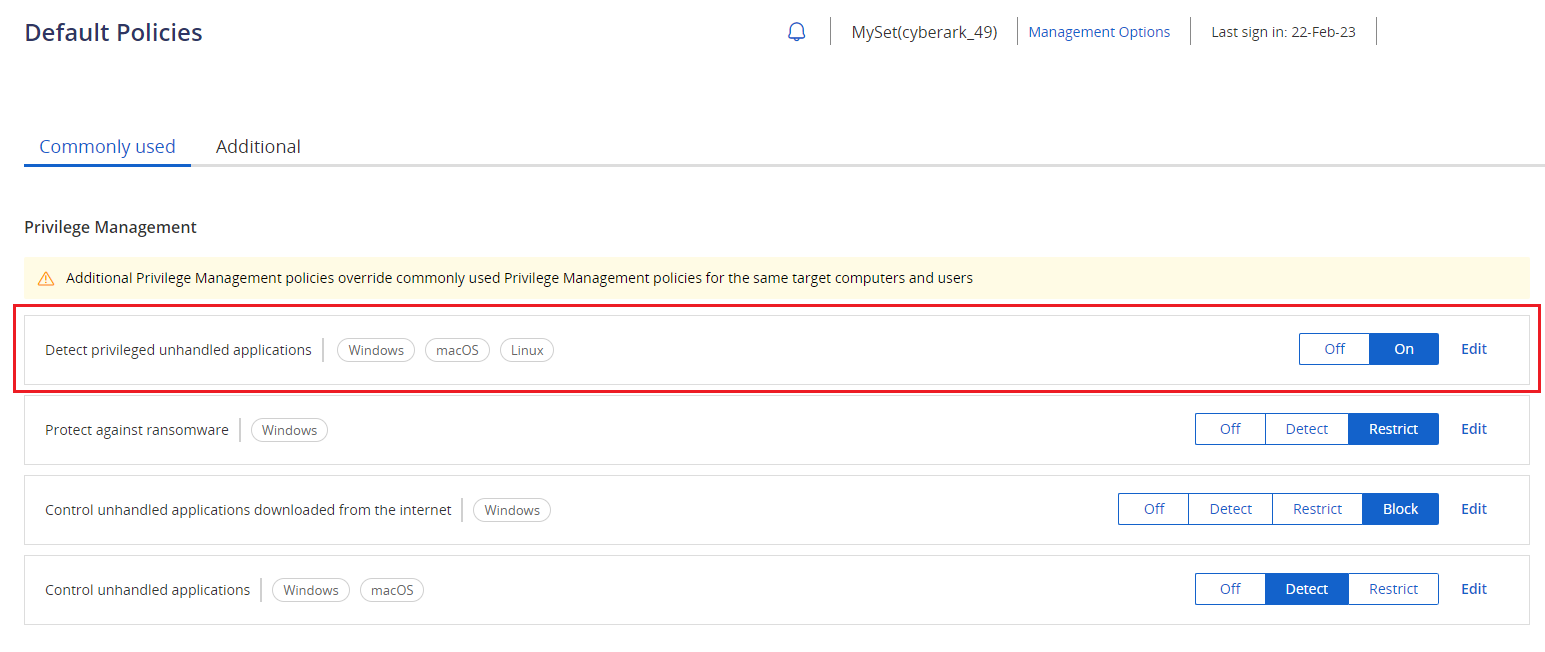Viewport: 1545px width, 652px height.
Task: Open the notifications bell icon
Action: click(796, 31)
